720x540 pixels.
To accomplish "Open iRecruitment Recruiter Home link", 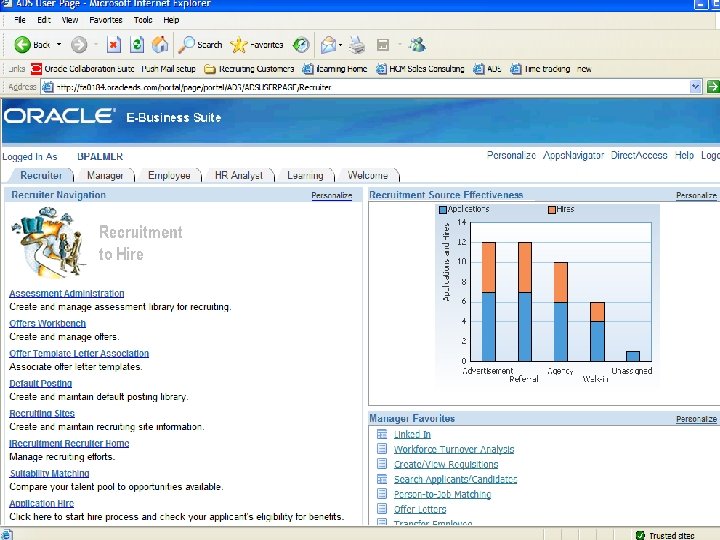I will pos(69,443).
